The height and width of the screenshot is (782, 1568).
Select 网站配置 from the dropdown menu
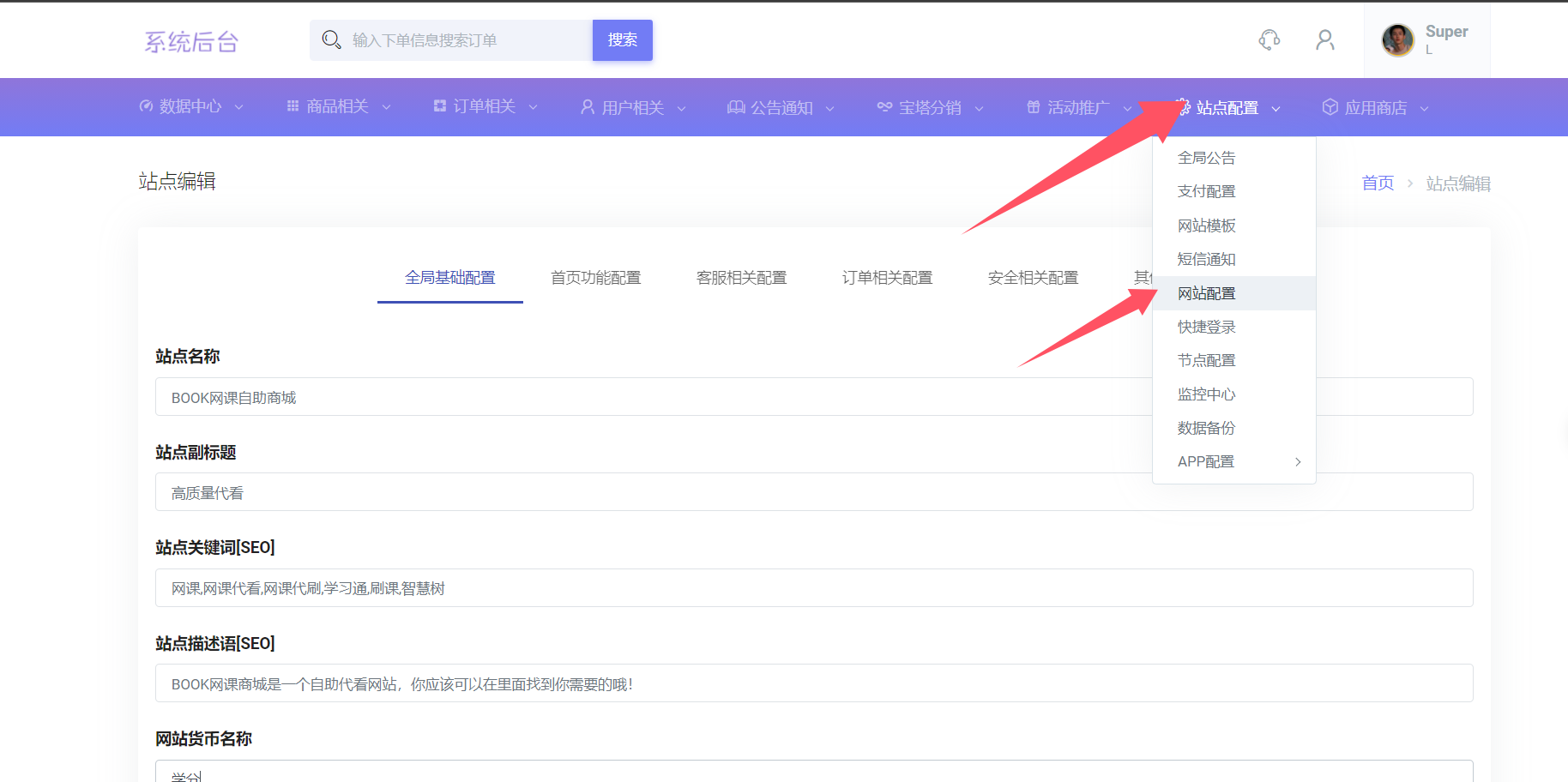pos(1206,293)
